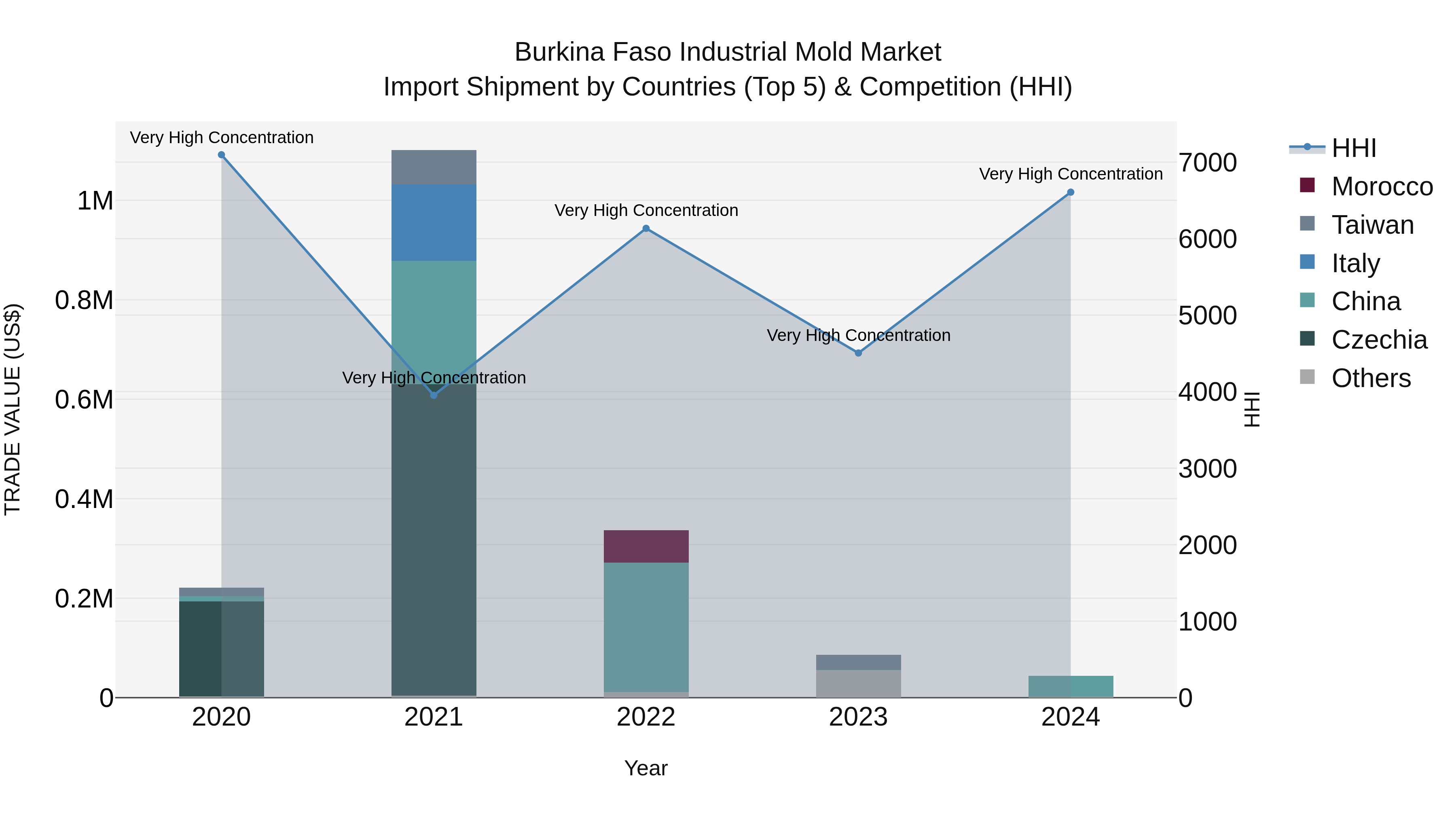Click Very High Concentration label above 2024
Viewport: 1456px width, 819px height.
pyautogui.click(x=1071, y=174)
